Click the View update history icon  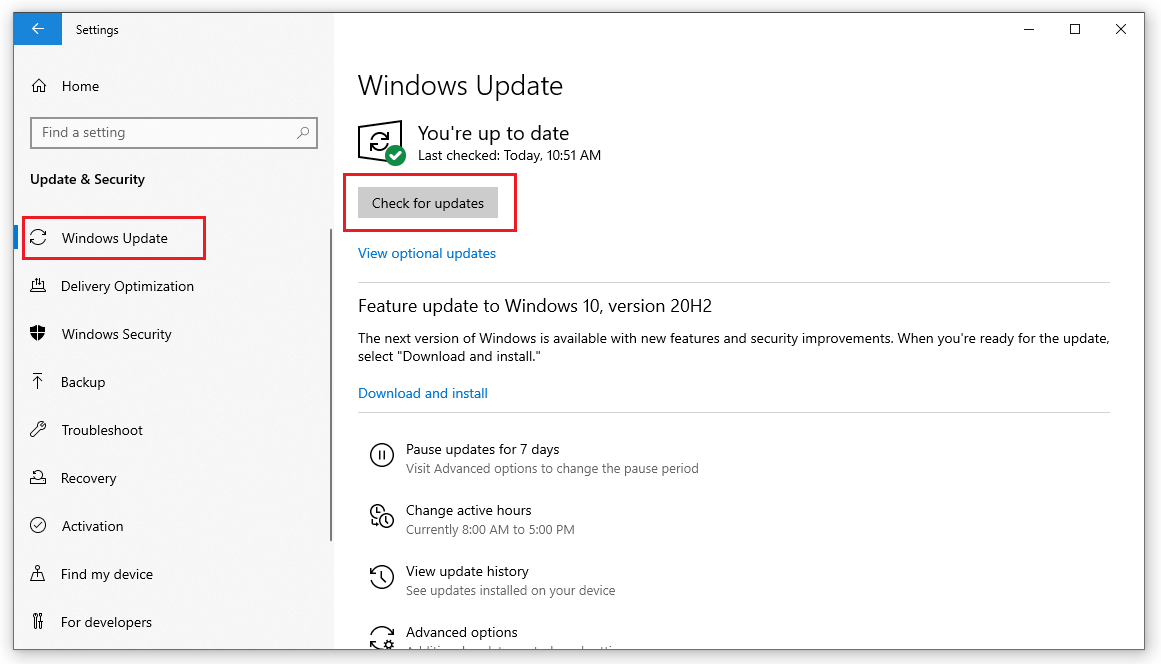click(382, 577)
